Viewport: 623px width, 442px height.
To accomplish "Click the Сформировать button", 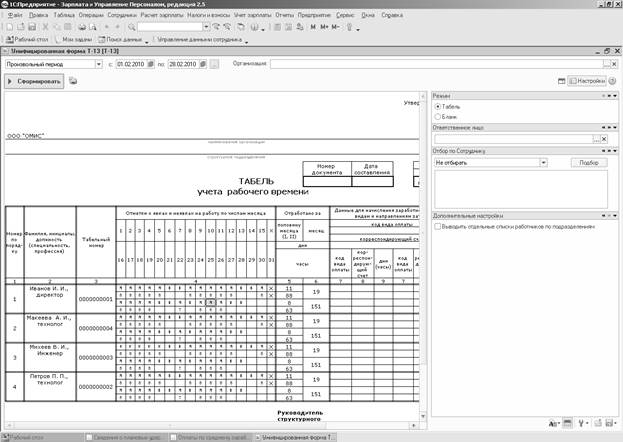I will 34,81.
